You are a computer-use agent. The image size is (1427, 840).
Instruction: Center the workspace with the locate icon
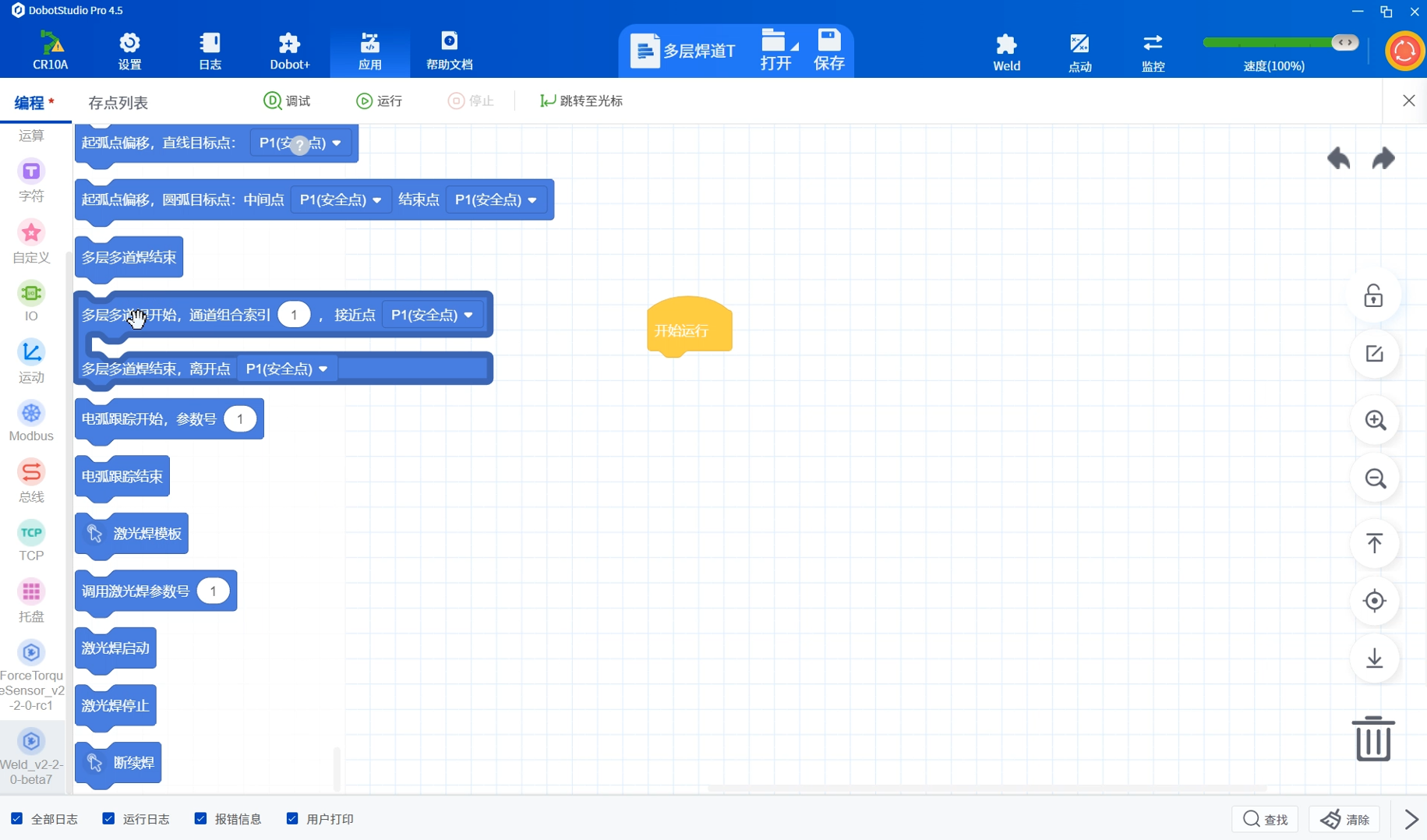tap(1375, 601)
